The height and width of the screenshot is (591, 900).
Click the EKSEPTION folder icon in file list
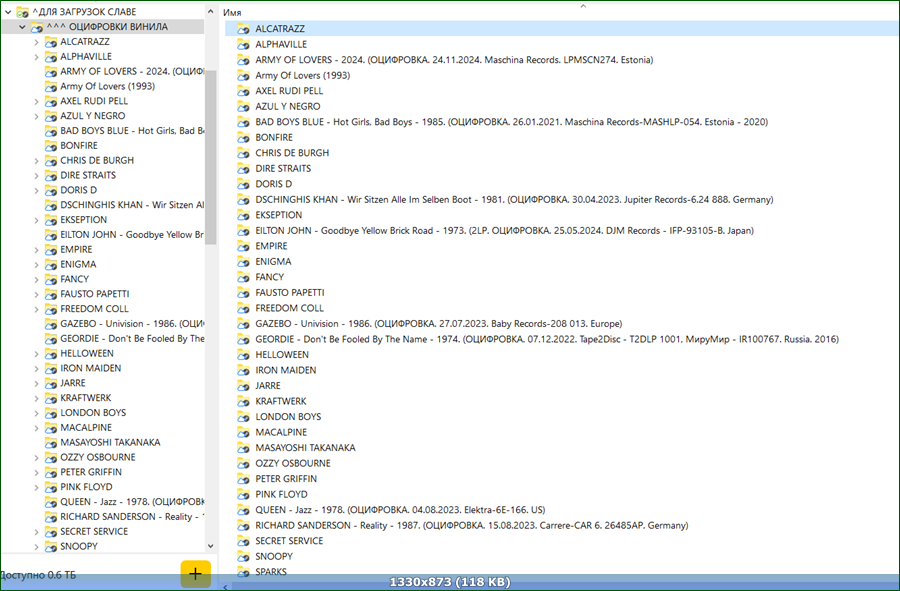click(x=243, y=215)
